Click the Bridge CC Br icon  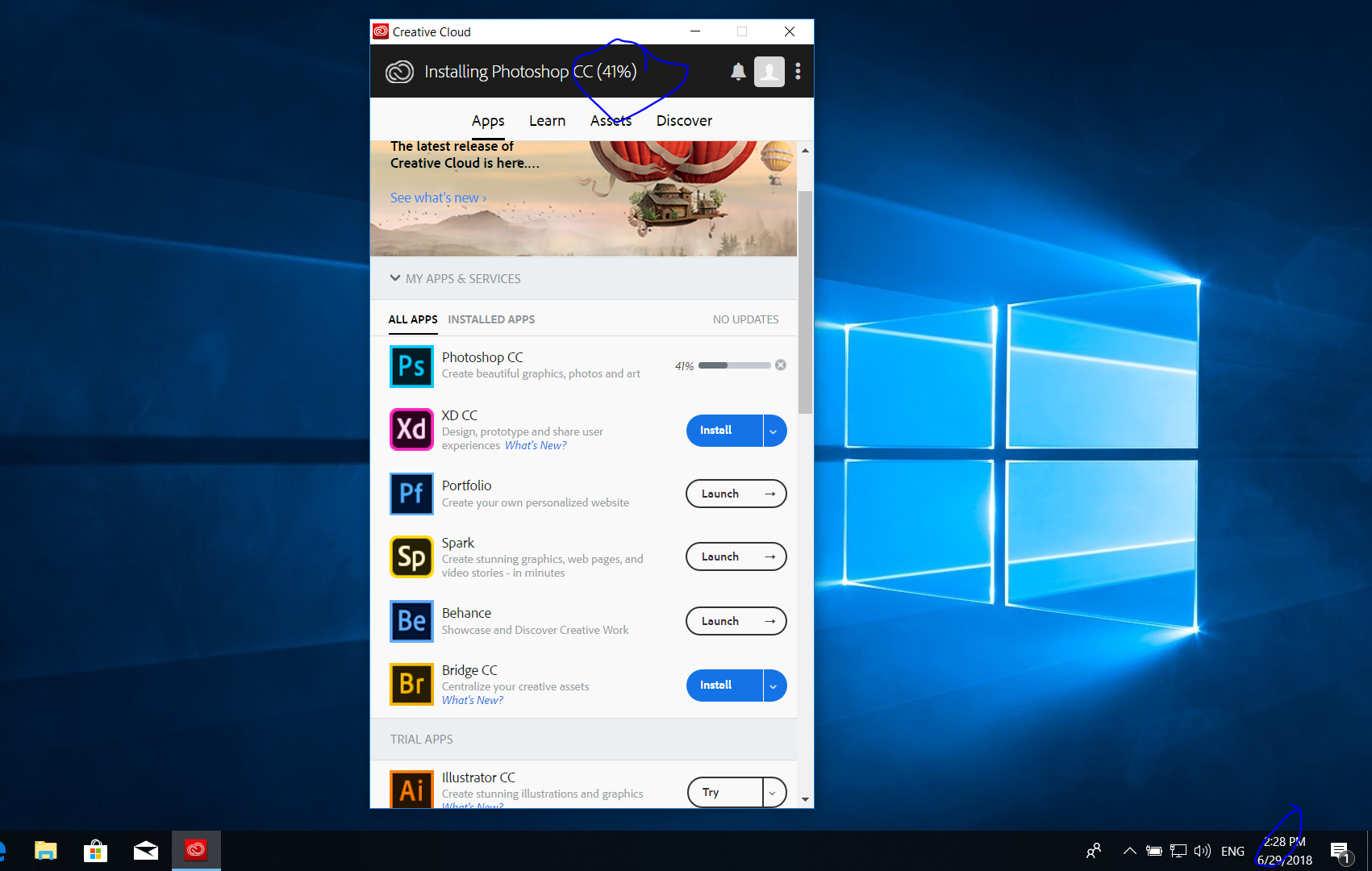pos(411,685)
